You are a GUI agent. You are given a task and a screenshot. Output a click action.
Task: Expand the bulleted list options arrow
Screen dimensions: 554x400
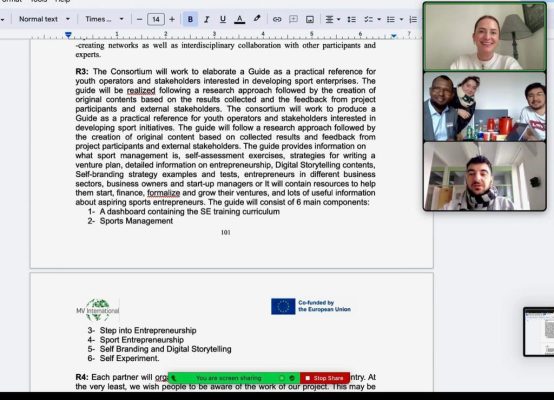tap(401, 19)
